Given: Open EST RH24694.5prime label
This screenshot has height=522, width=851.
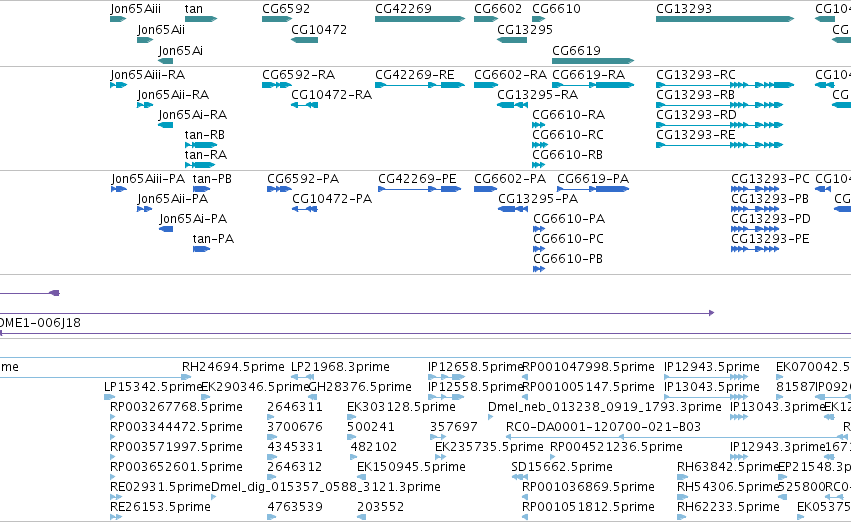Looking at the screenshot, I should click(x=233, y=367).
